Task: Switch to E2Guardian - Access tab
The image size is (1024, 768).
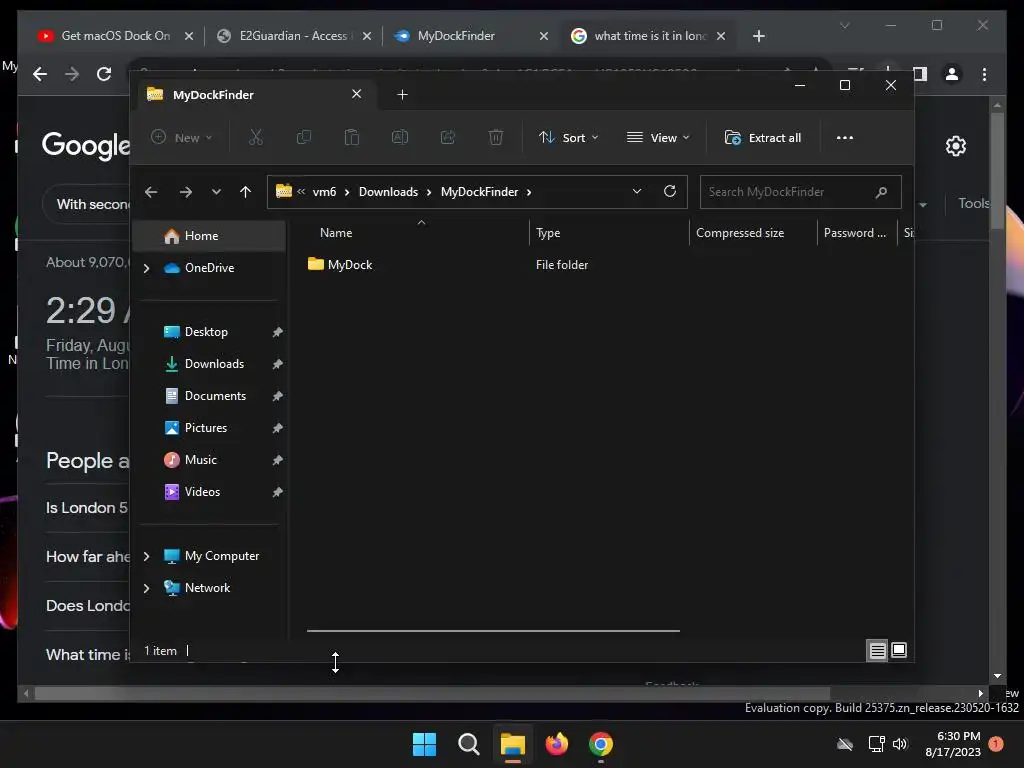Action: [x=293, y=36]
